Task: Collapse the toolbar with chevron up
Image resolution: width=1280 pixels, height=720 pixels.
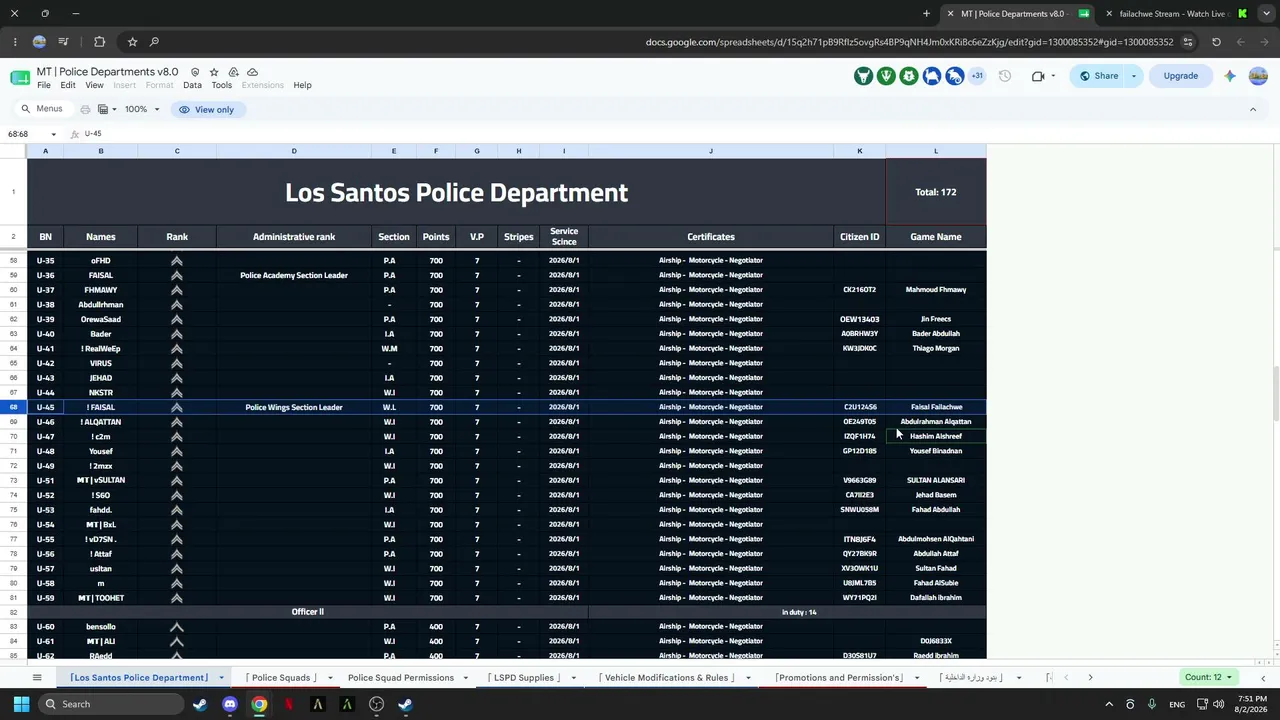Action: (1252, 109)
